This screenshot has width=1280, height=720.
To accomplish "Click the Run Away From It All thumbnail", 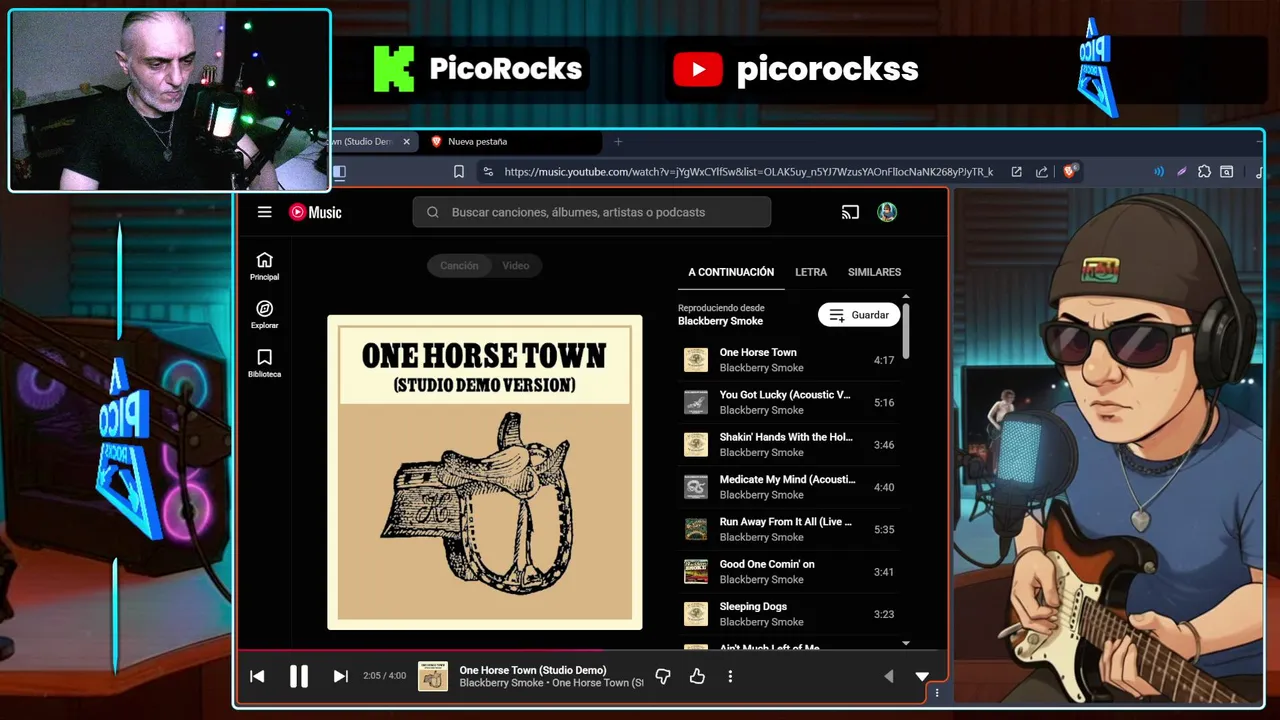I will [x=696, y=529].
